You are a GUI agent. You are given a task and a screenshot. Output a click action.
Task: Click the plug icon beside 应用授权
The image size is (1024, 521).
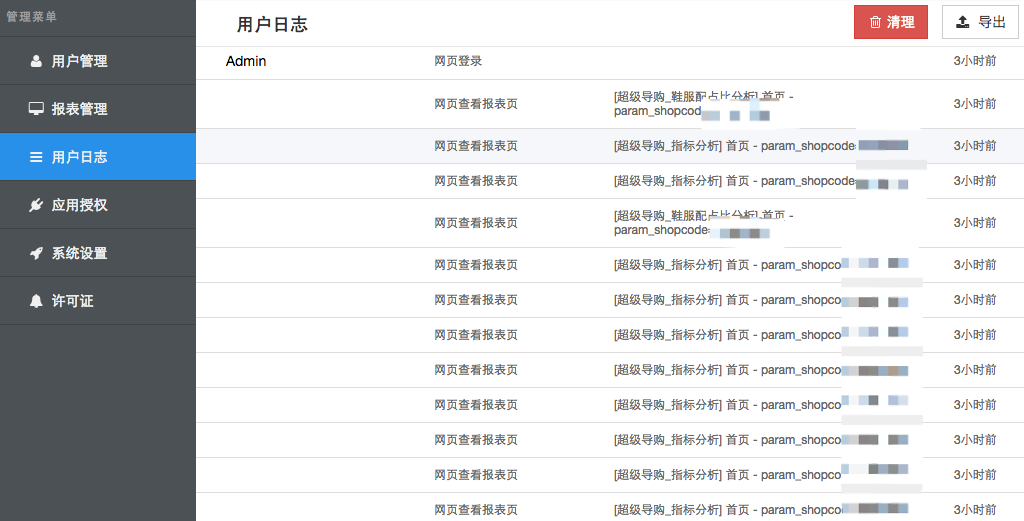36,205
